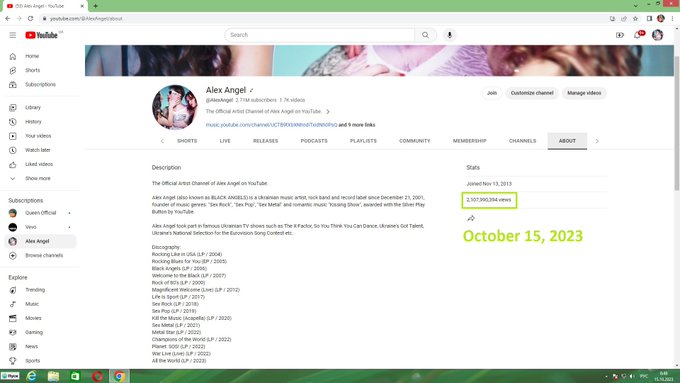Show earlier tabs with the left chevron
This screenshot has height=383, width=680.
[x=162, y=141]
